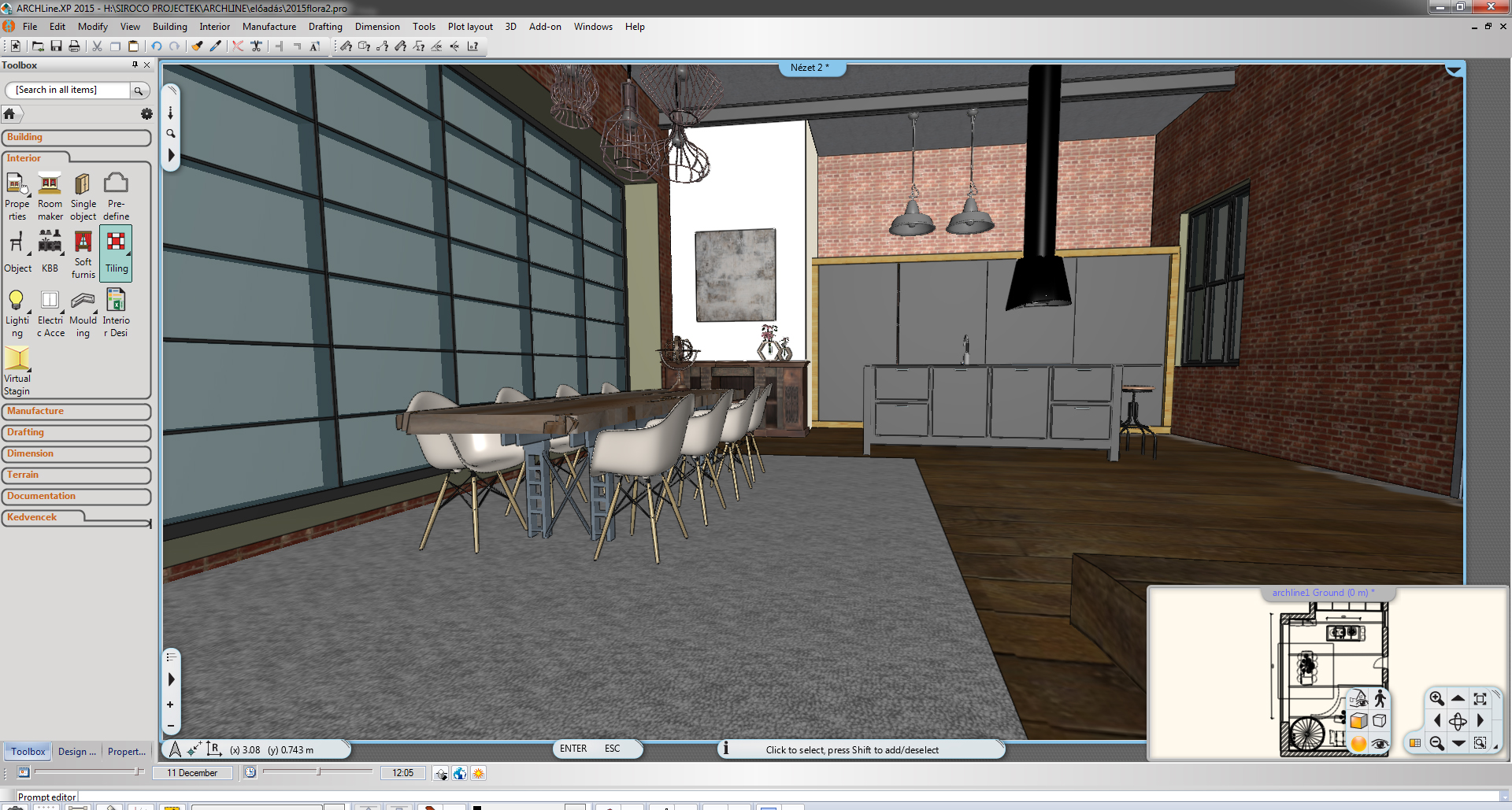Expand the Building toolbox group

click(76, 138)
